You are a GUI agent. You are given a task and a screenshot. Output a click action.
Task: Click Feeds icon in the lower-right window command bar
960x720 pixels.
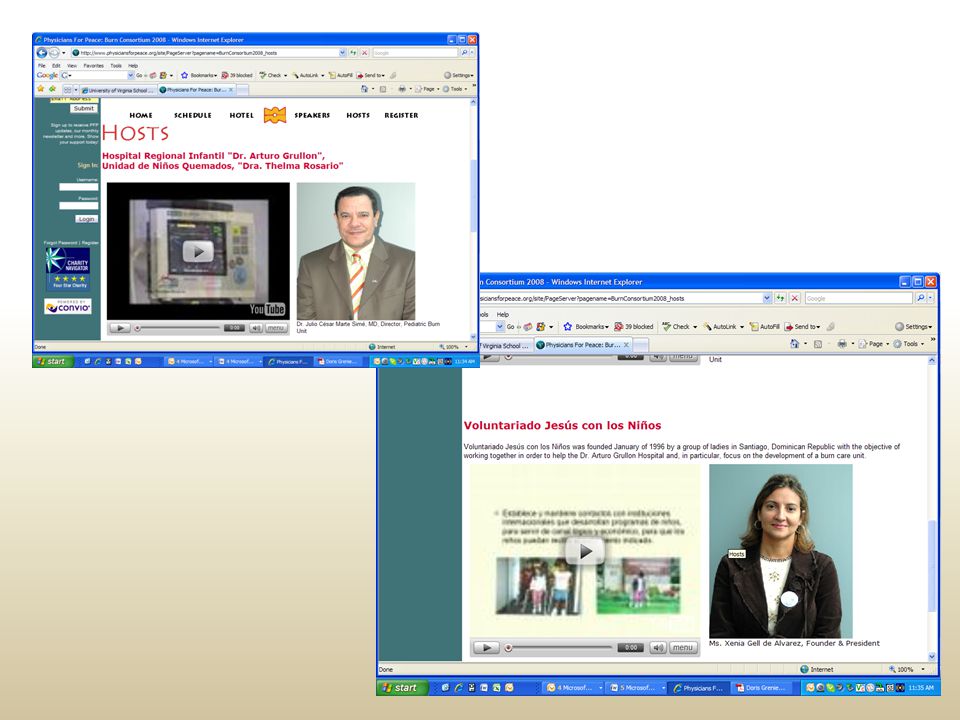(x=817, y=343)
